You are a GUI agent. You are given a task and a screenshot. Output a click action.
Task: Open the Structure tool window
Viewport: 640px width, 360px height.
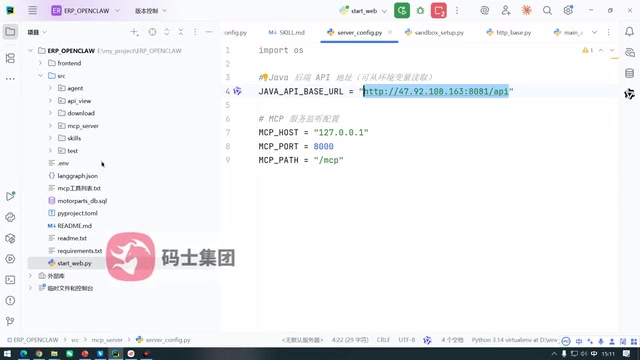point(10,58)
